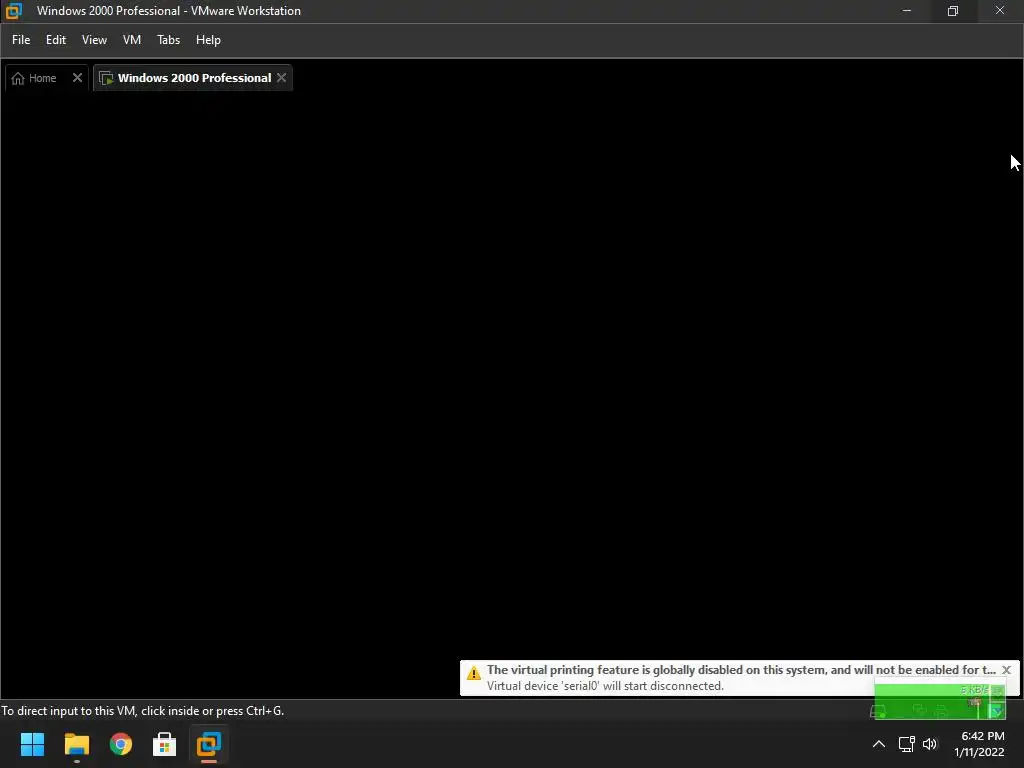Click the virtual printing feature warning text
Viewport: 1024px width, 768px height.
pos(741,669)
